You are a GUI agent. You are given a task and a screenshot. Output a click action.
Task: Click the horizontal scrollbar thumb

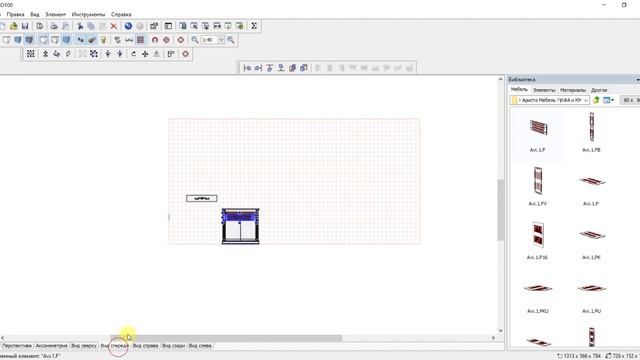click(x=226, y=338)
